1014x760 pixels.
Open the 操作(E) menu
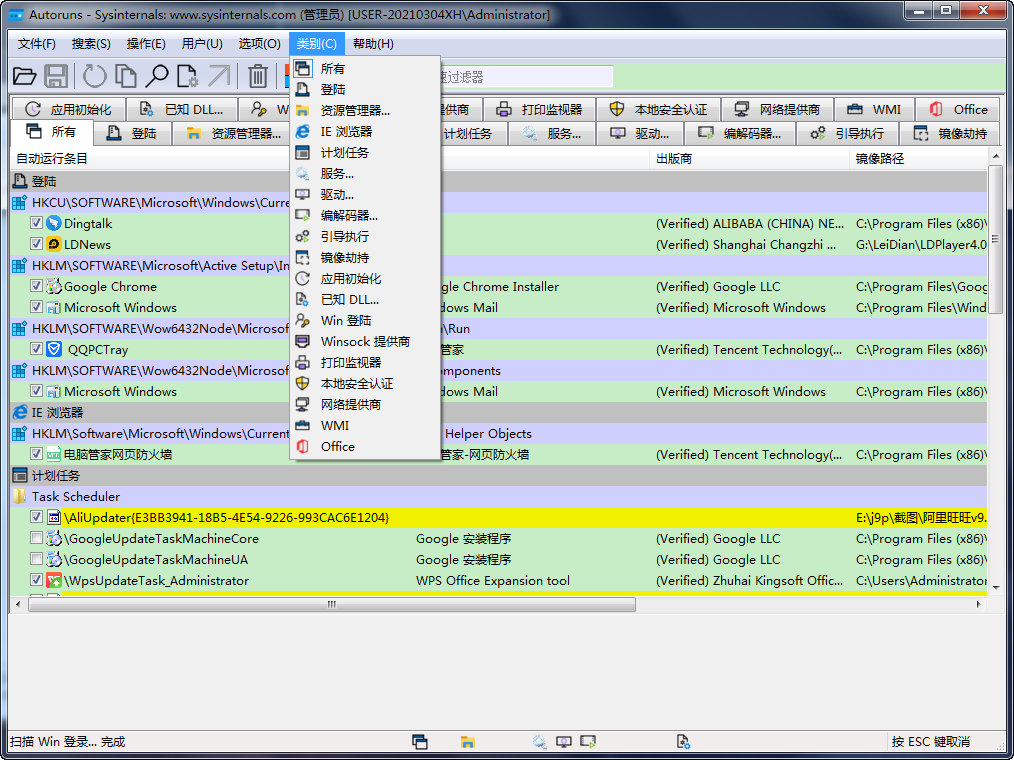(146, 44)
